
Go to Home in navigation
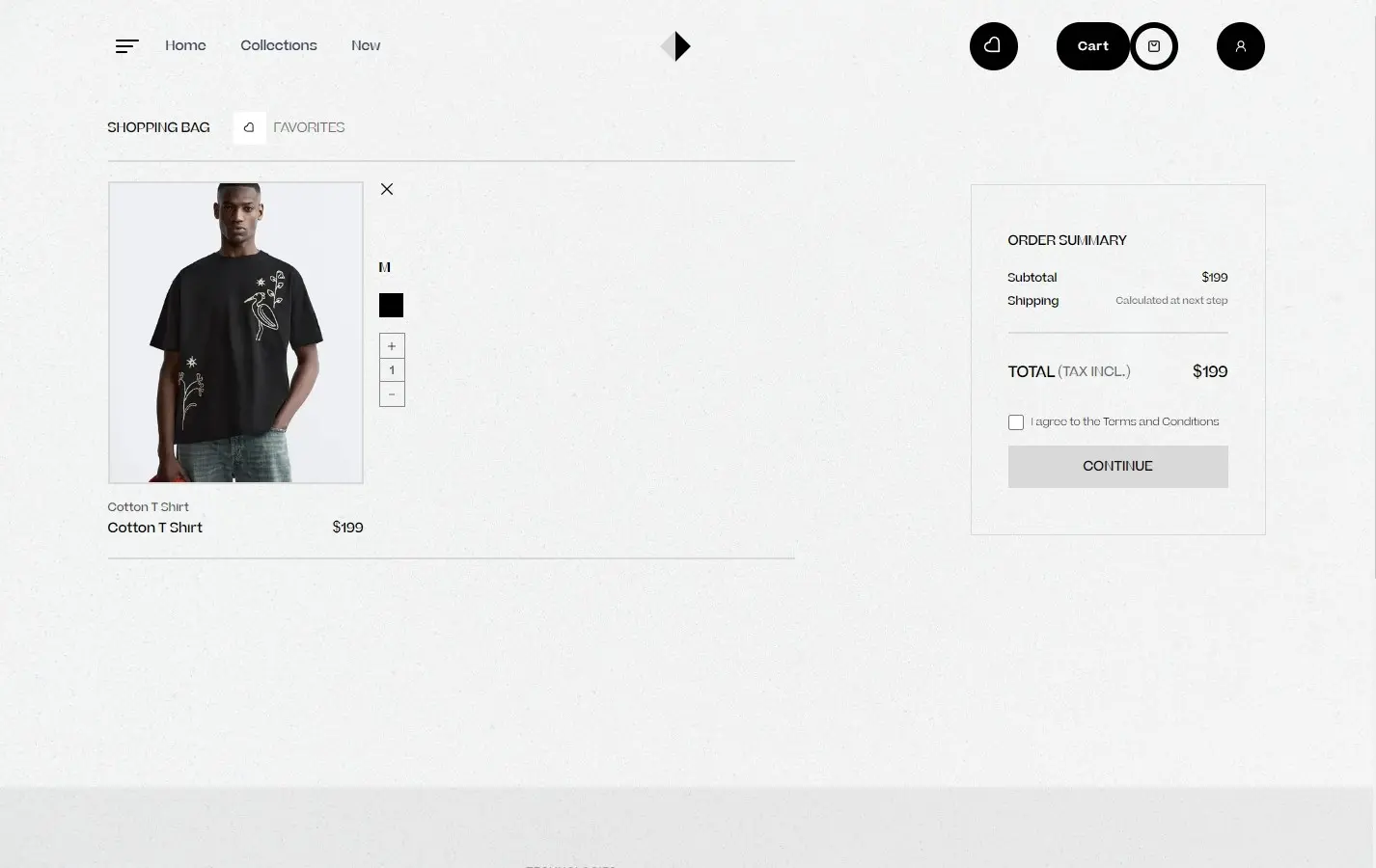(x=185, y=45)
